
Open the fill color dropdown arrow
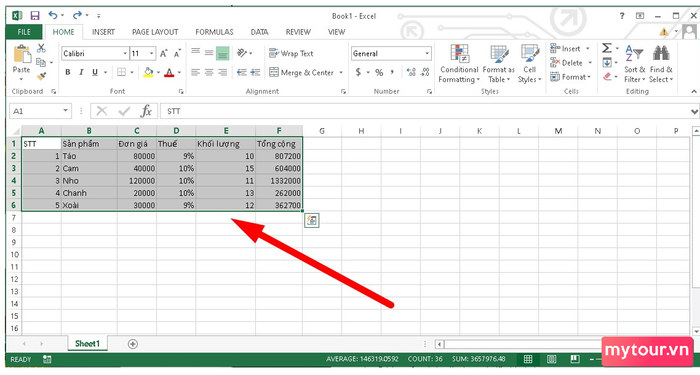(x=158, y=72)
